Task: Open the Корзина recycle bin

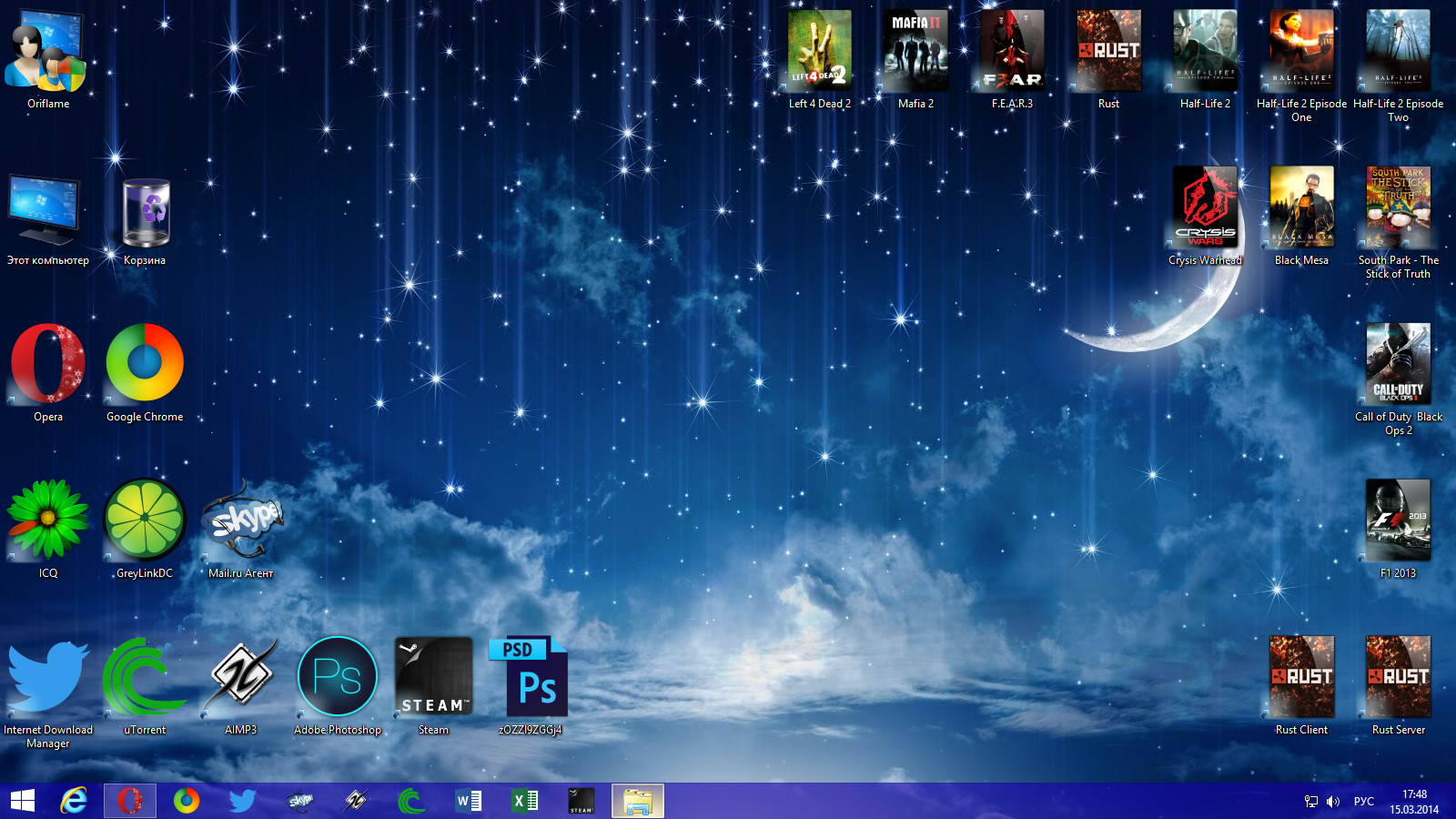Action: 145,220
